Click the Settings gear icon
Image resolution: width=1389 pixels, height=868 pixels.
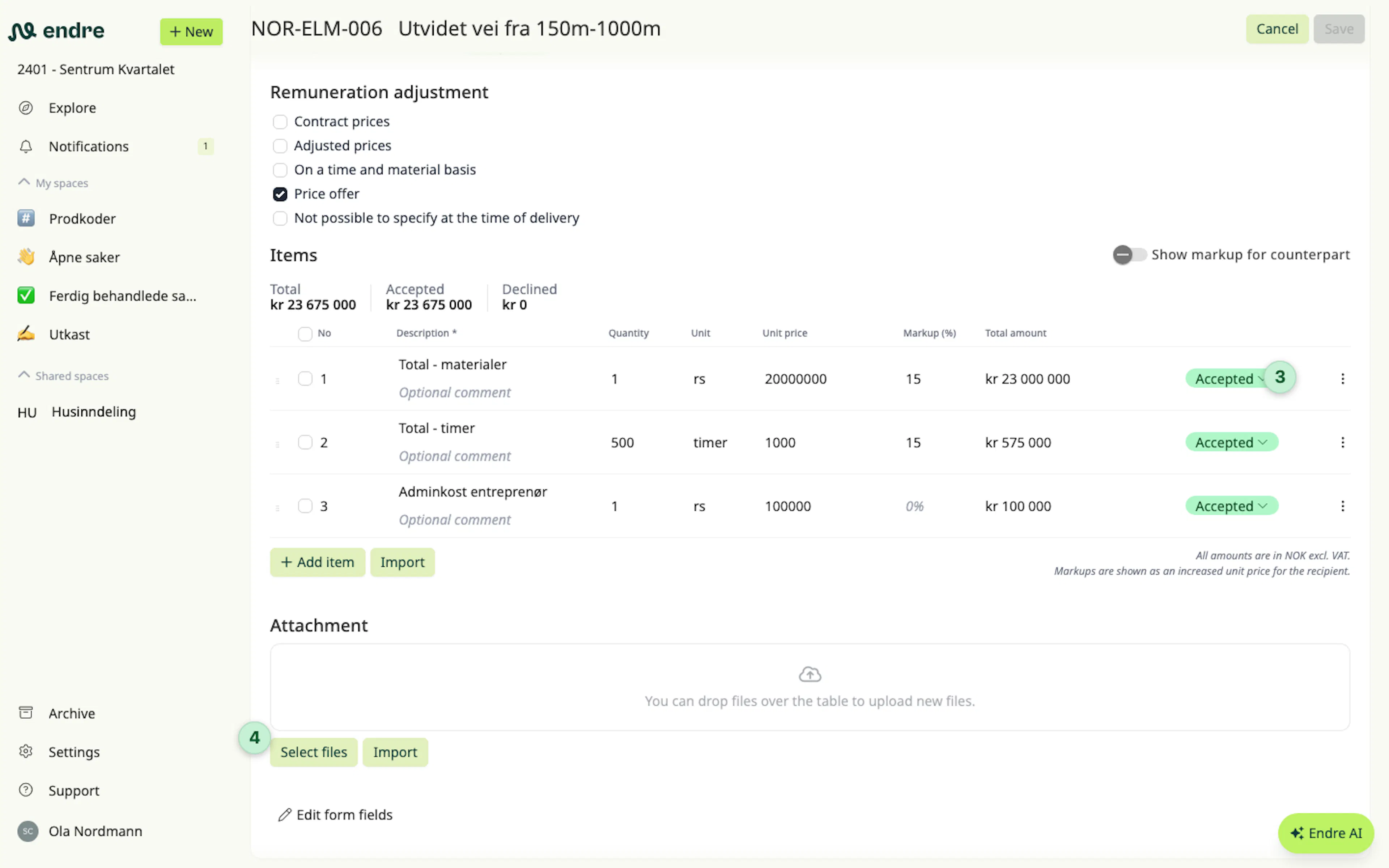26,752
